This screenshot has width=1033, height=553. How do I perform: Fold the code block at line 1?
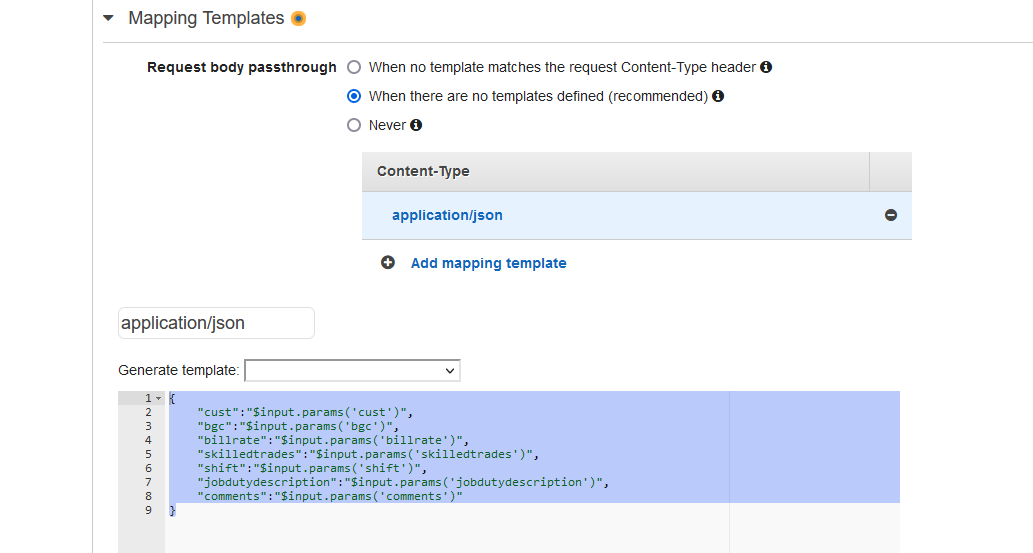pos(158,399)
